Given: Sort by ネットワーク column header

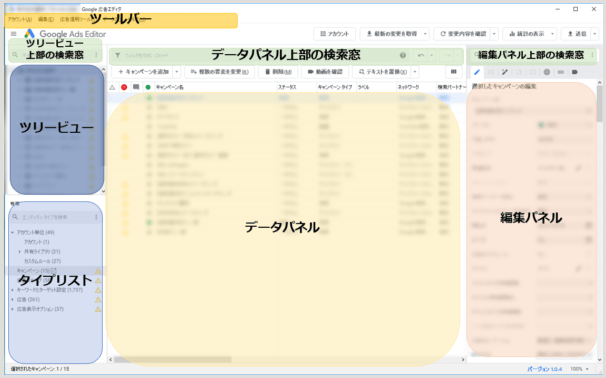Looking at the screenshot, I should 409,87.
